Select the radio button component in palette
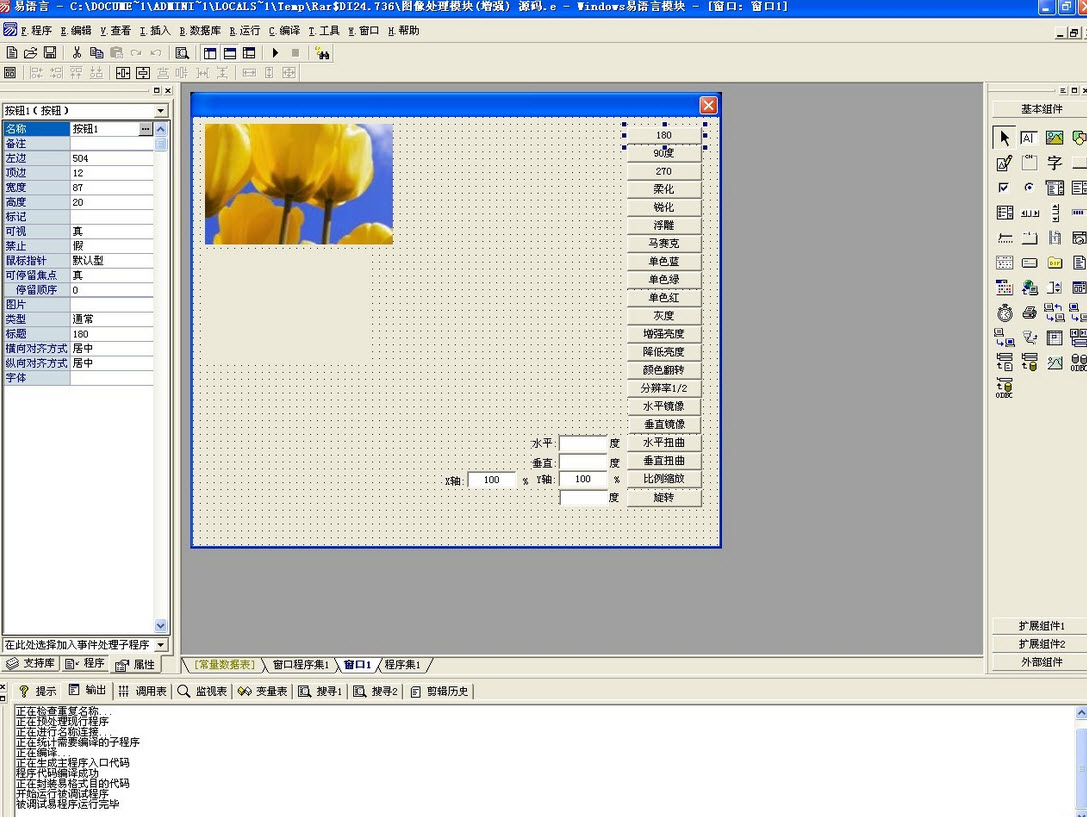The height and width of the screenshot is (817, 1087). pyautogui.click(x=1029, y=188)
